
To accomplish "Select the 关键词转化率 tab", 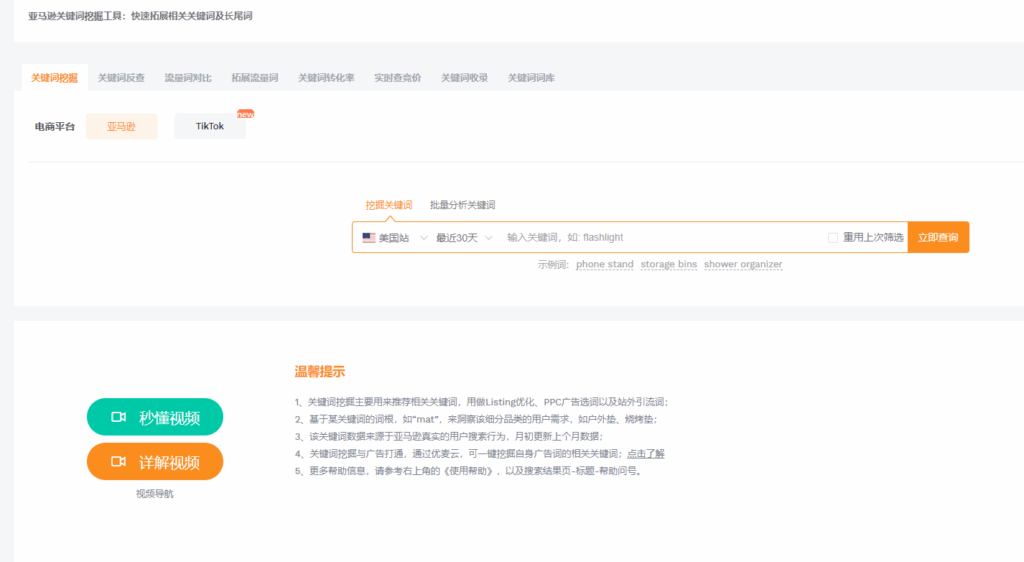I will point(326,78).
